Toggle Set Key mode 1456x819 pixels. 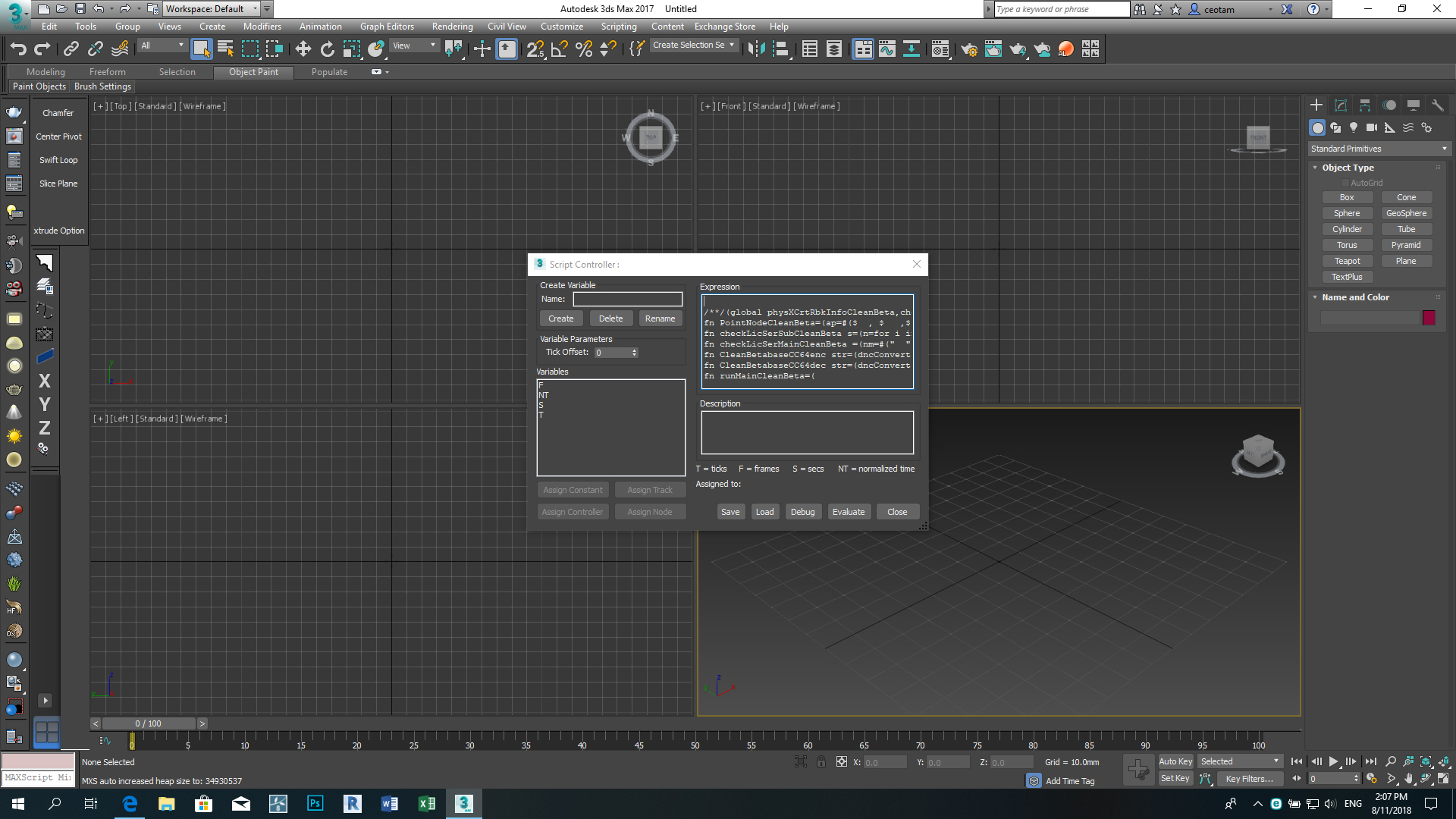1175,779
